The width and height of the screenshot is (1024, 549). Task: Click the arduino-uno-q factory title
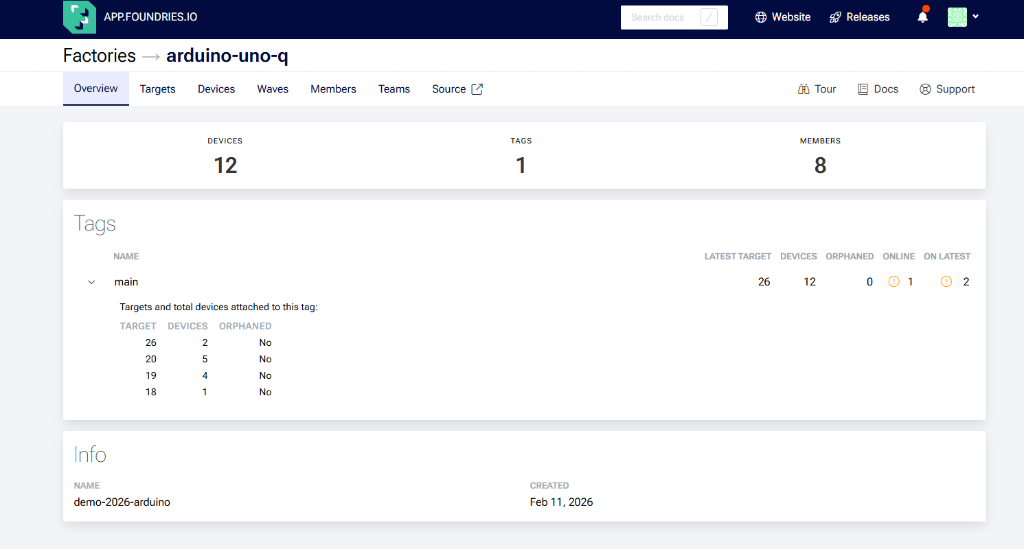(x=227, y=55)
